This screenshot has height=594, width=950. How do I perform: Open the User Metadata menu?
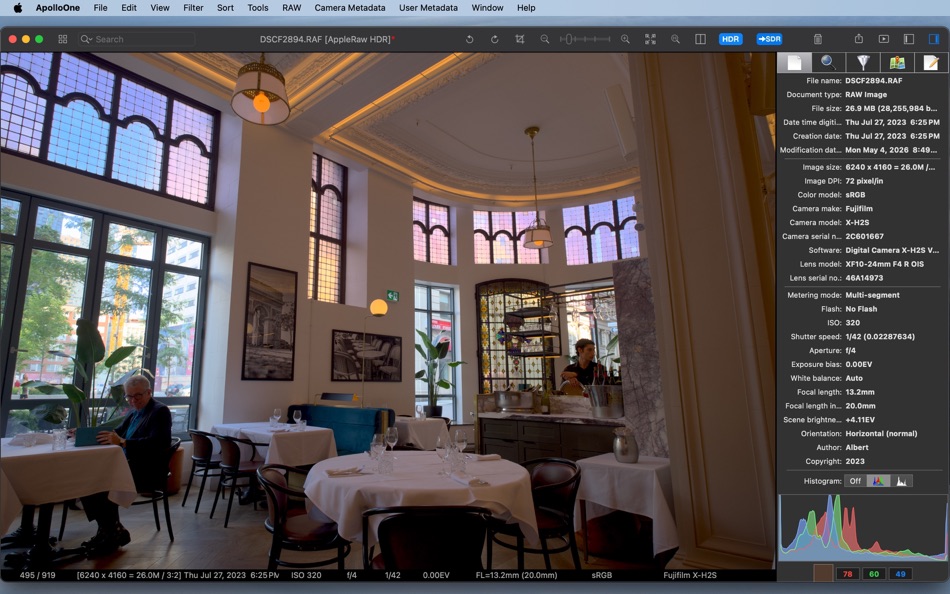tap(428, 8)
